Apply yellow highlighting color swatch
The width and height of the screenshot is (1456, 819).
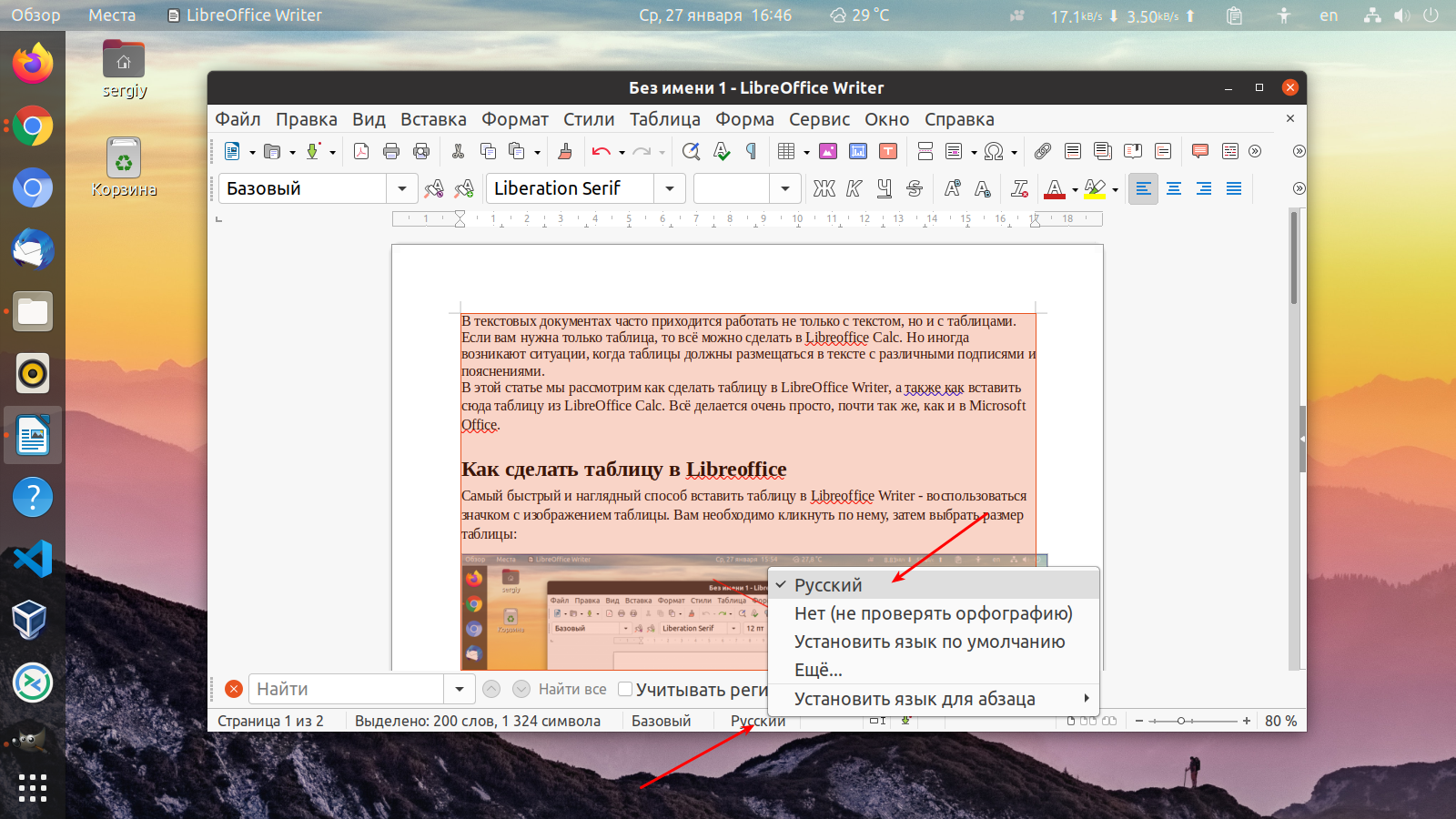[x=1095, y=188]
